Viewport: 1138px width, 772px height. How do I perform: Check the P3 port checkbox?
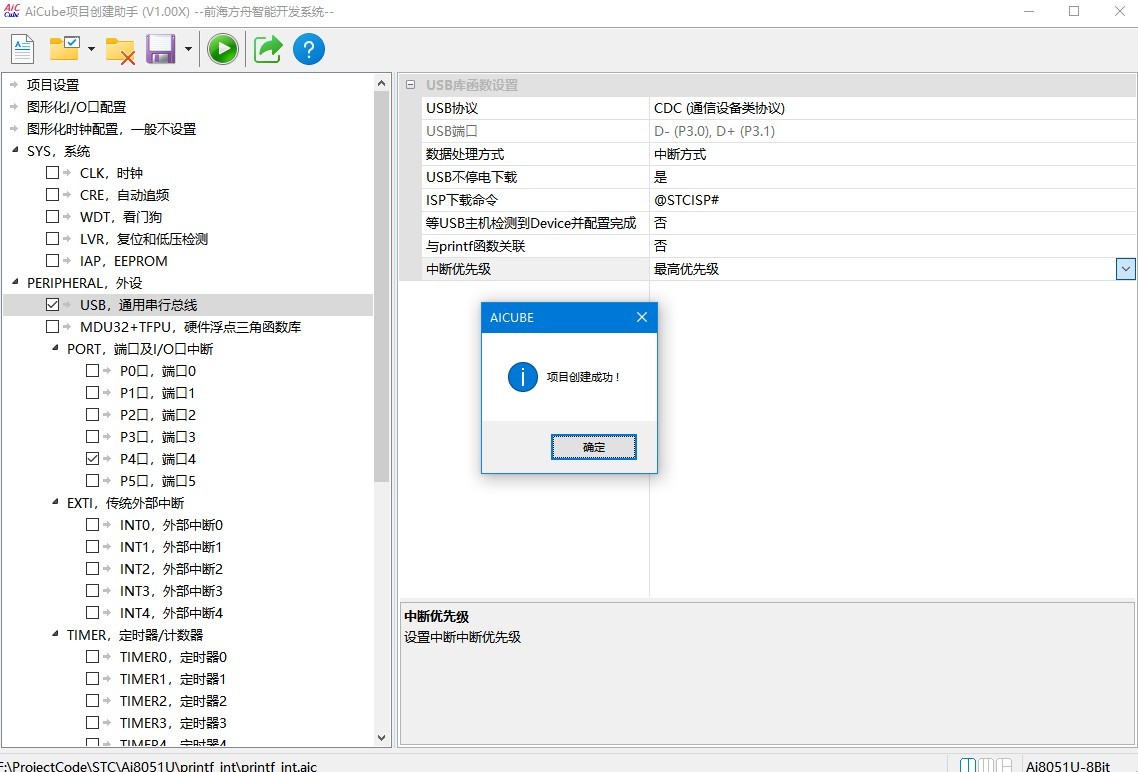(92, 436)
